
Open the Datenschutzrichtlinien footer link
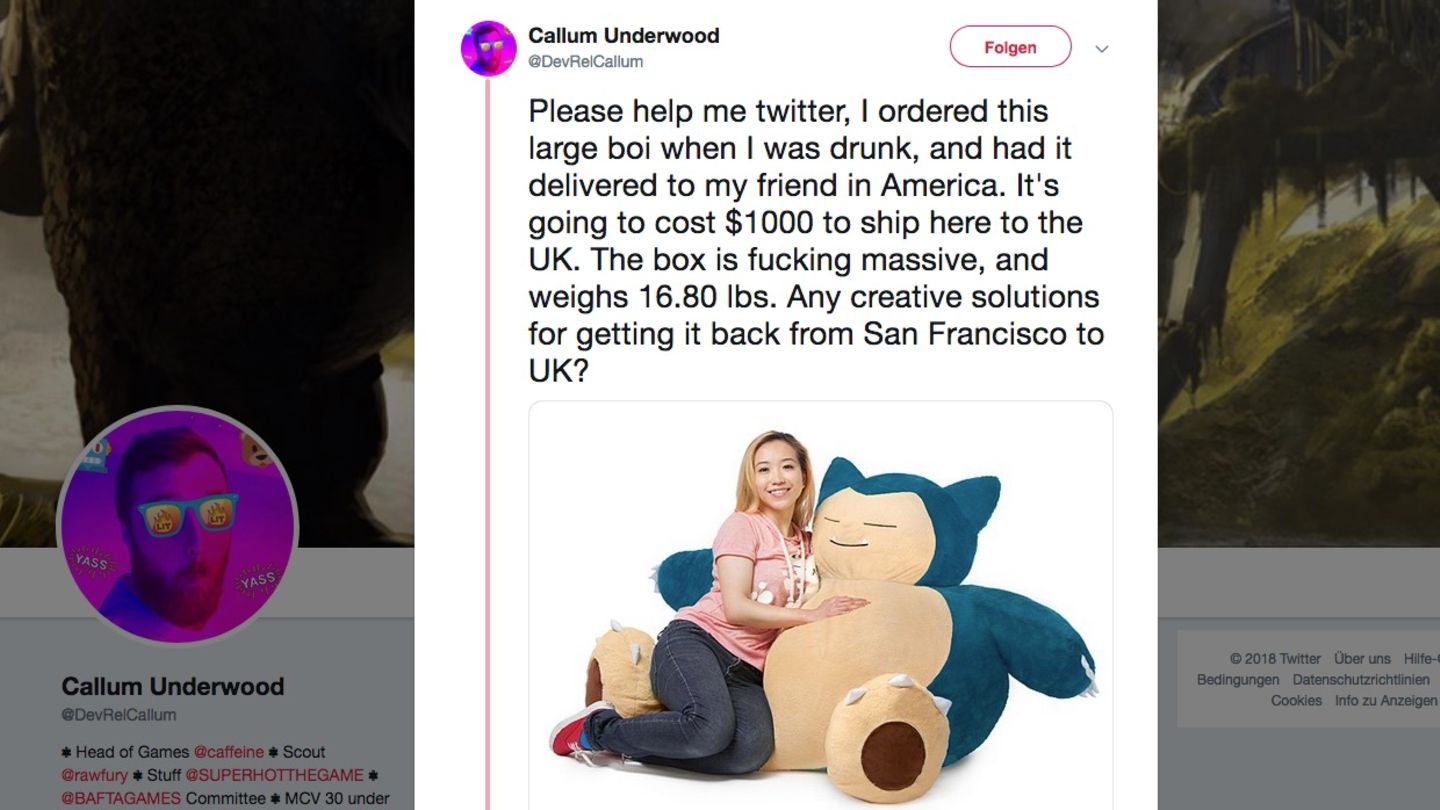pyautogui.click(x=1360, y=680)
